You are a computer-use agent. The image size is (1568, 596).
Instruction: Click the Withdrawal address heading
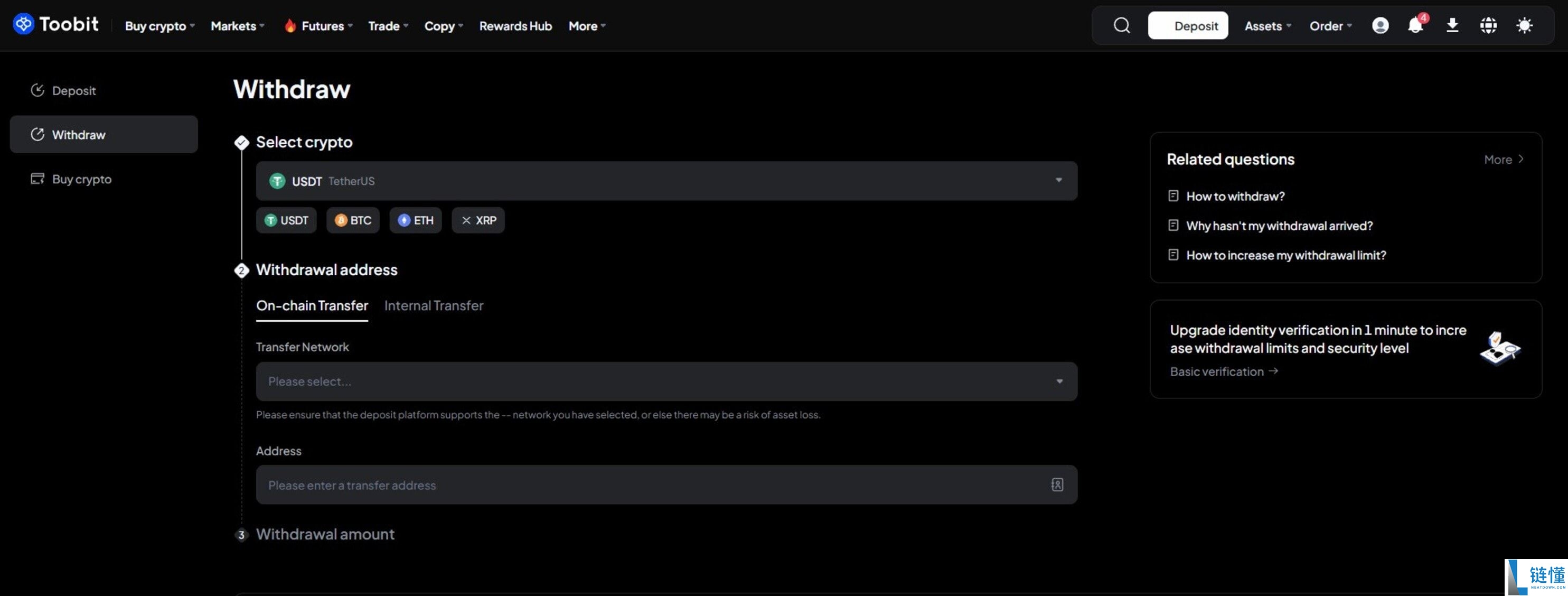click(326, 269)
